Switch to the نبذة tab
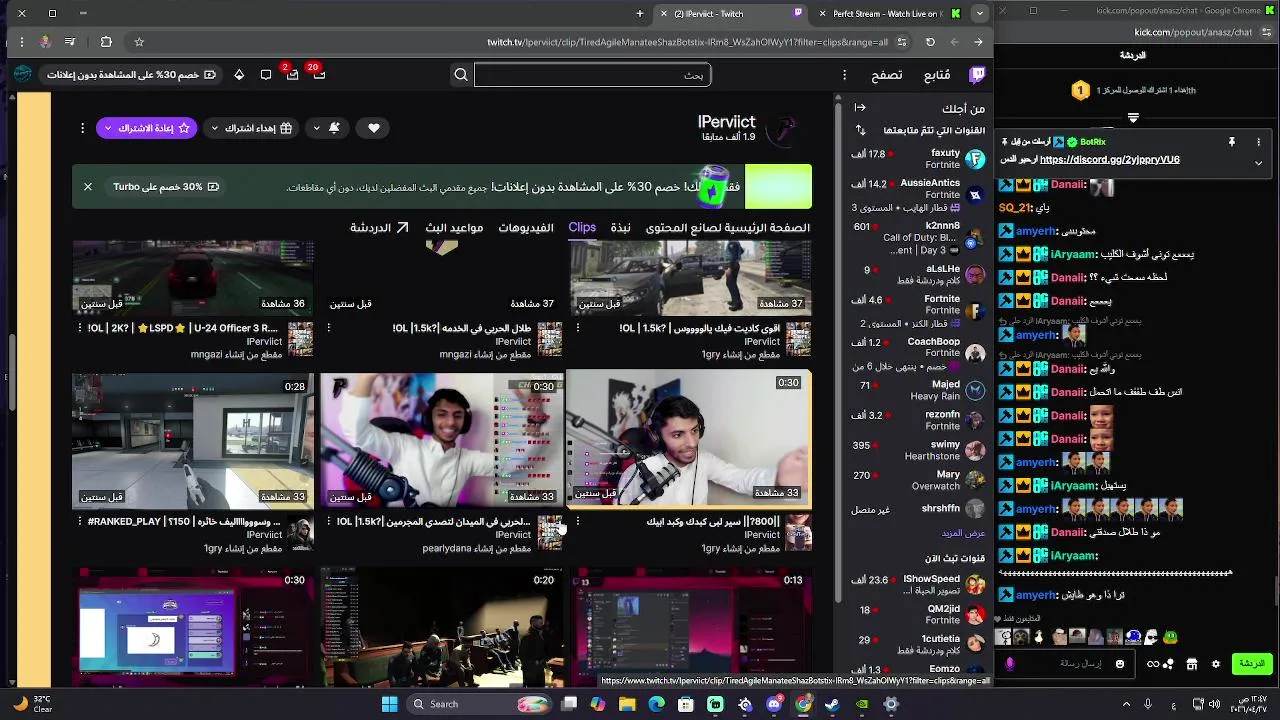The image size is (1280, 720). point(621,228)
